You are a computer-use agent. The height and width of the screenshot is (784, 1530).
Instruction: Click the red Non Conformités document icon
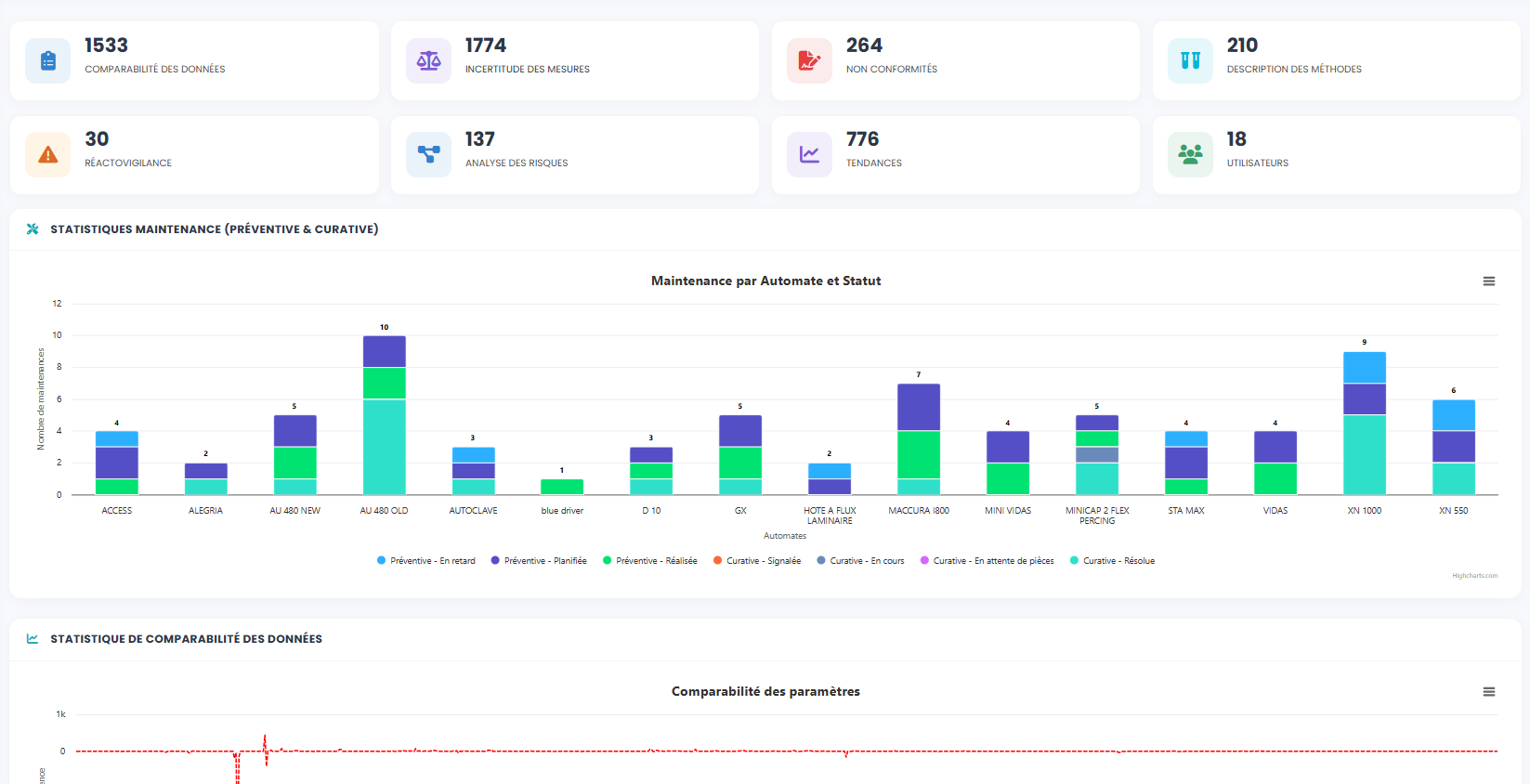(809, 61)
